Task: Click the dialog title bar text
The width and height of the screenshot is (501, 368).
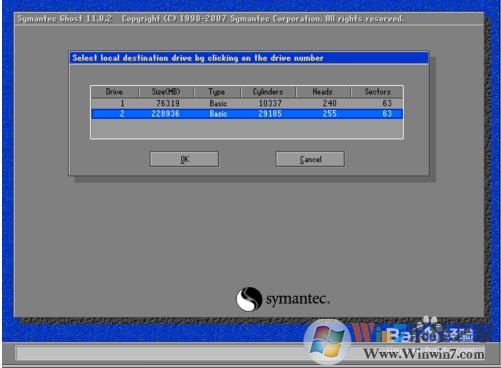Action: tap(198, 58)
